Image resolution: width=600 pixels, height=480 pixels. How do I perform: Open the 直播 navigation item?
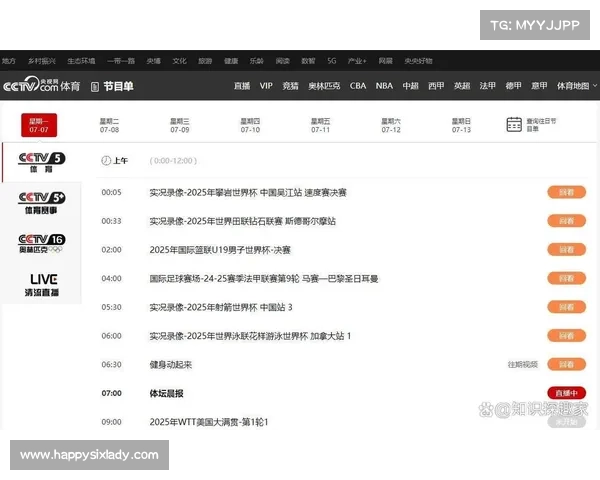click(x=242, y=86)
